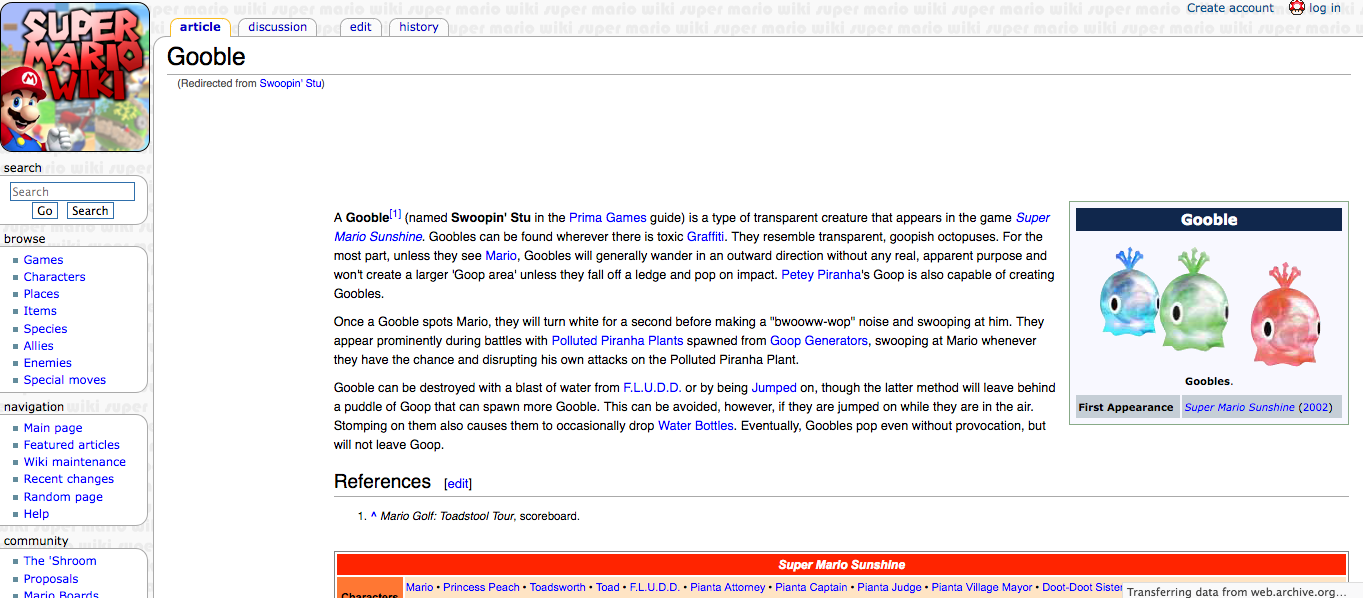Open the Create account link
The image size is (1363, 598).
[x=1230, y=8]
